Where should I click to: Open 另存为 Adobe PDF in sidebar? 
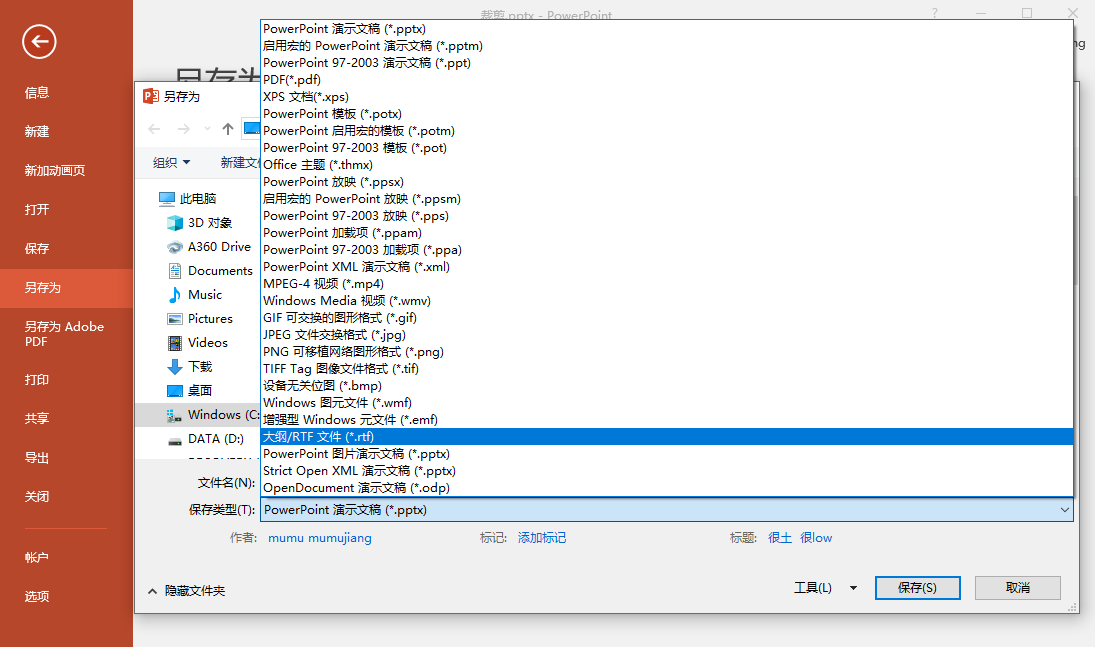[64, 334]
